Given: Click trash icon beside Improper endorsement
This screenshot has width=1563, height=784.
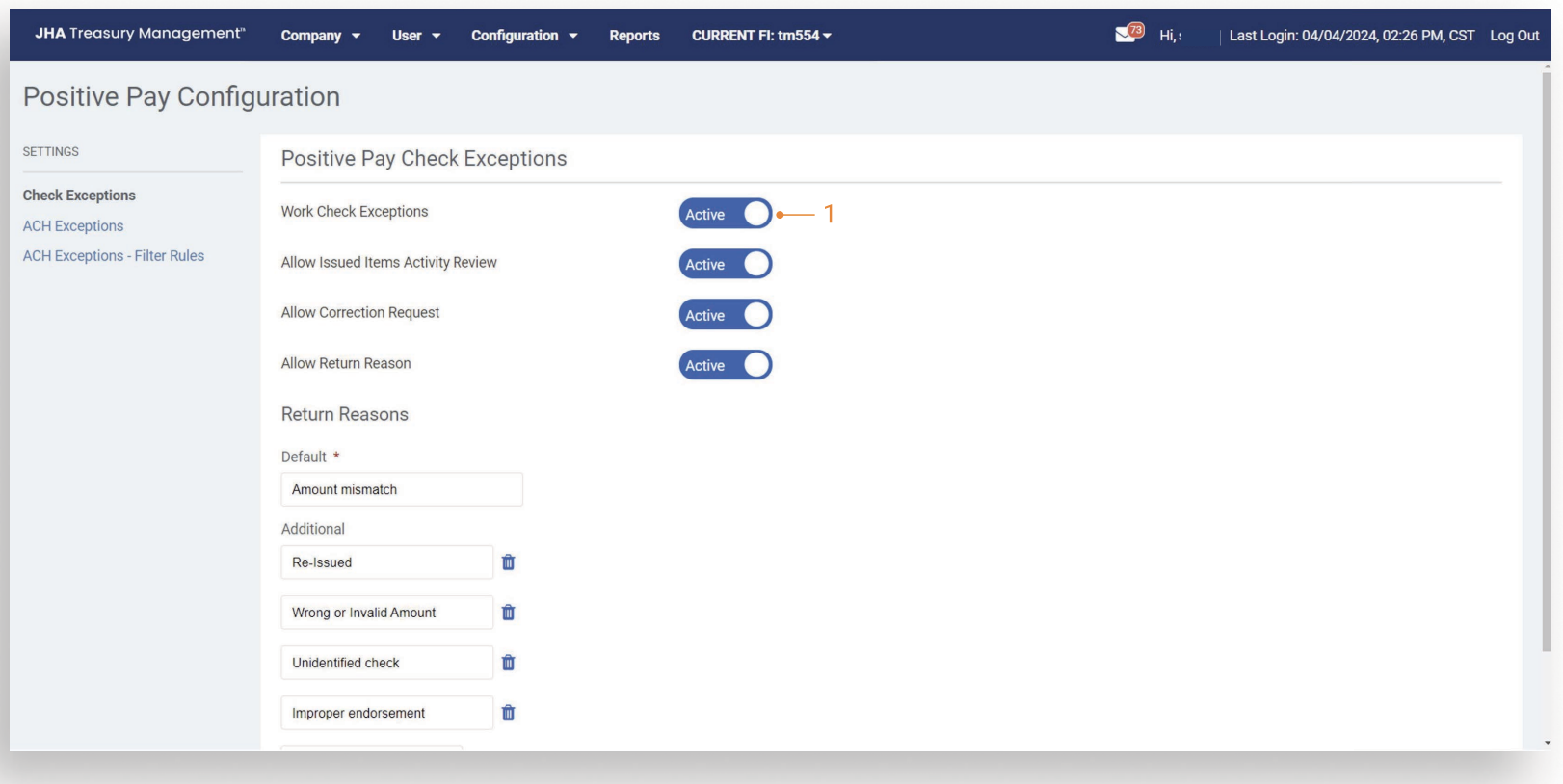Looking at the screenshot, I should coord(509,713).
